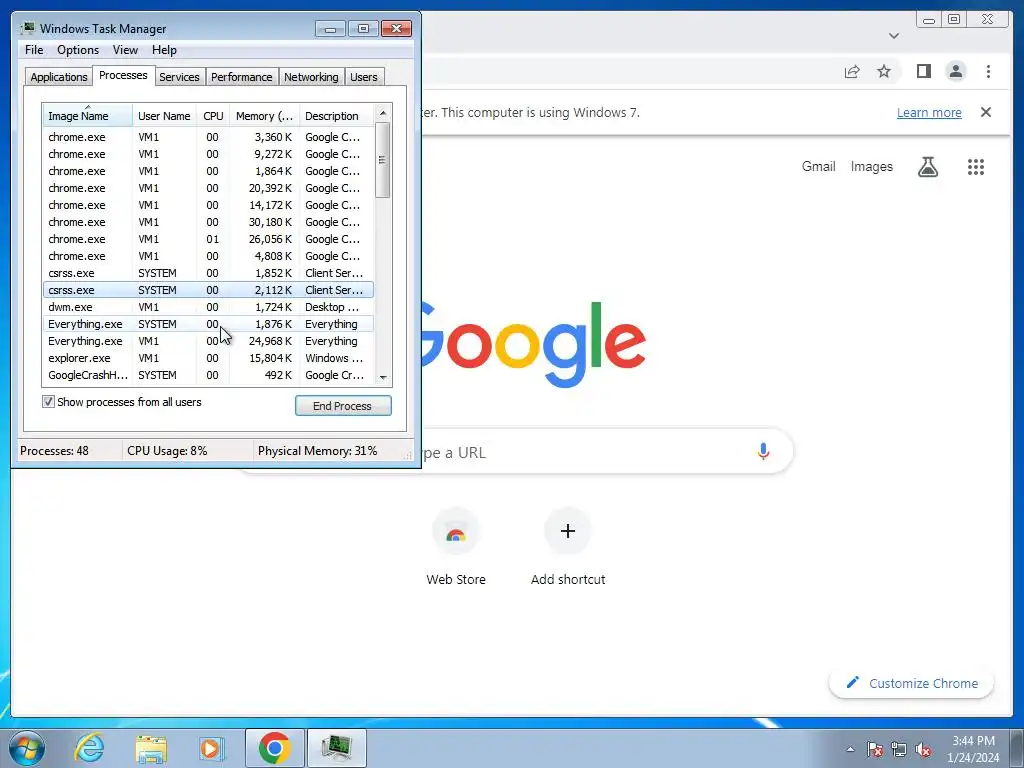Open the Google apps grid icon
Screen dimensions: 1024x768
pyautogui.click(x=976, y=167)
